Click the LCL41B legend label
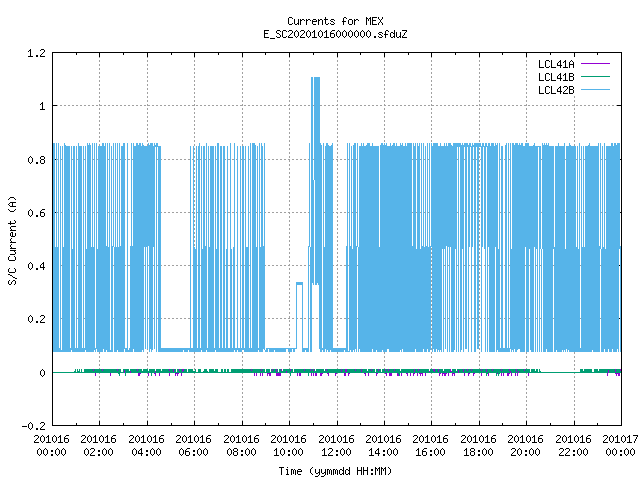640x480 pixels. tap(556, 77)
